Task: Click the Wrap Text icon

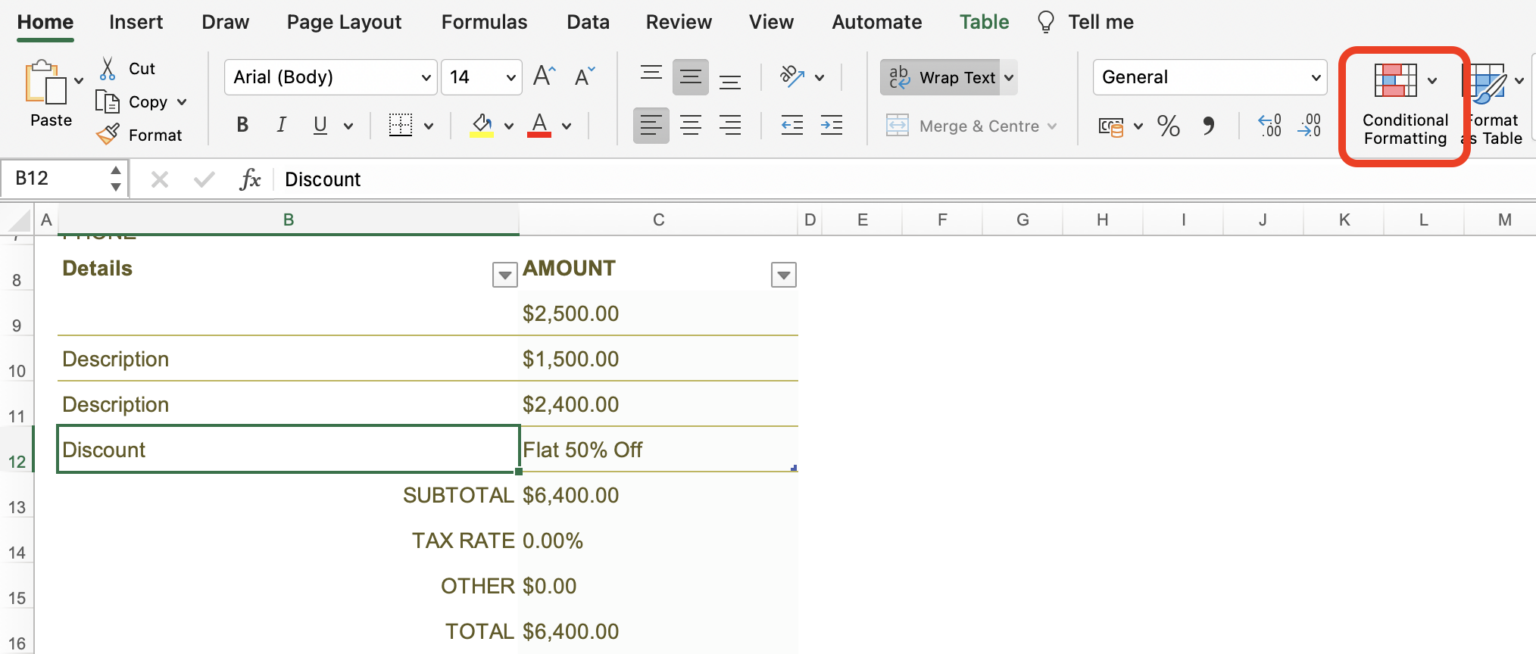Action: pyautogui.click(x=898, y=77)
